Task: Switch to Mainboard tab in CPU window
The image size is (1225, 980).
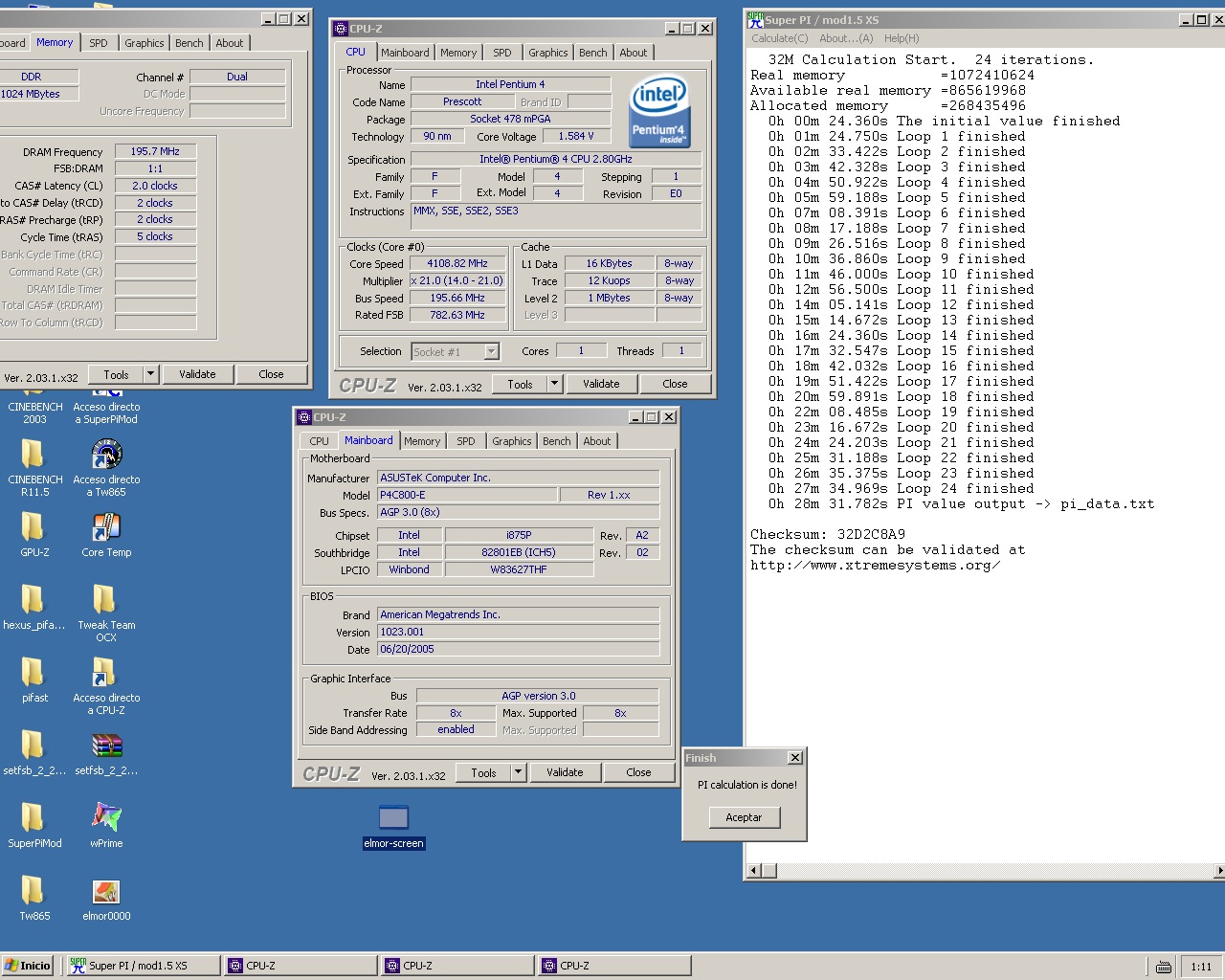Action: tap(405, 53)
